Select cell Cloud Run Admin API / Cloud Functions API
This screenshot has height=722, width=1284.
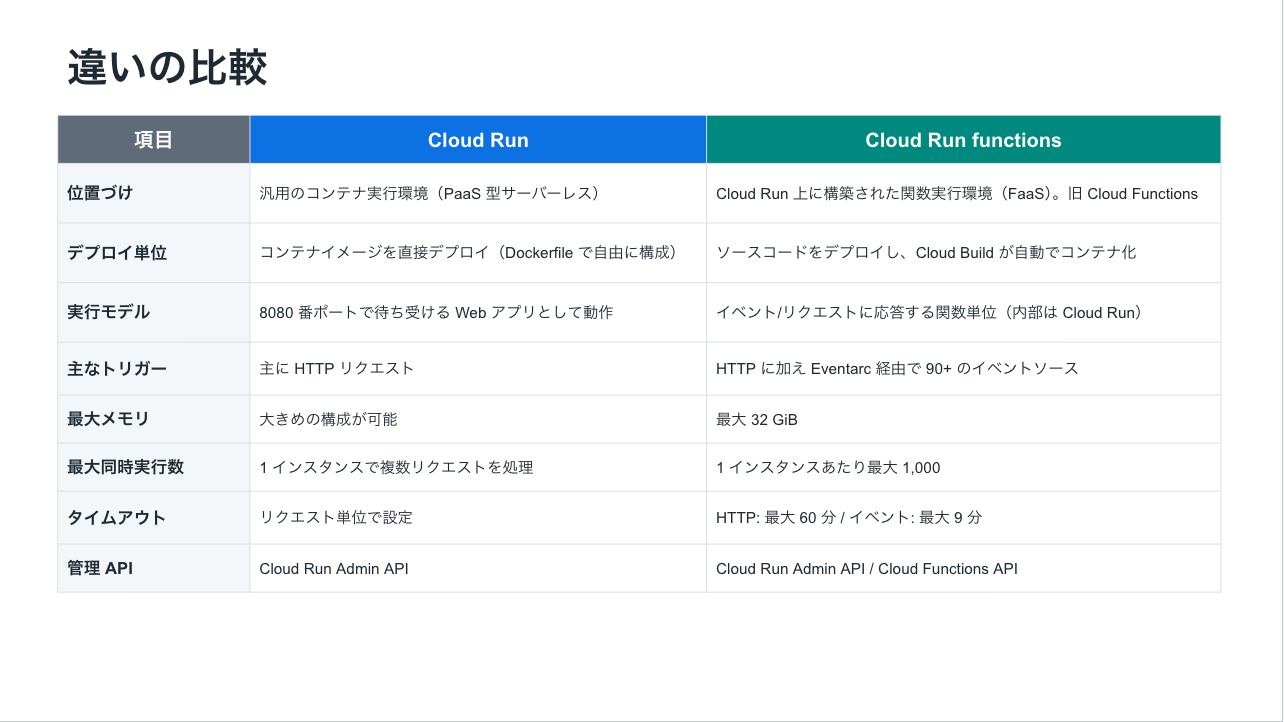(x=964, y=568)
